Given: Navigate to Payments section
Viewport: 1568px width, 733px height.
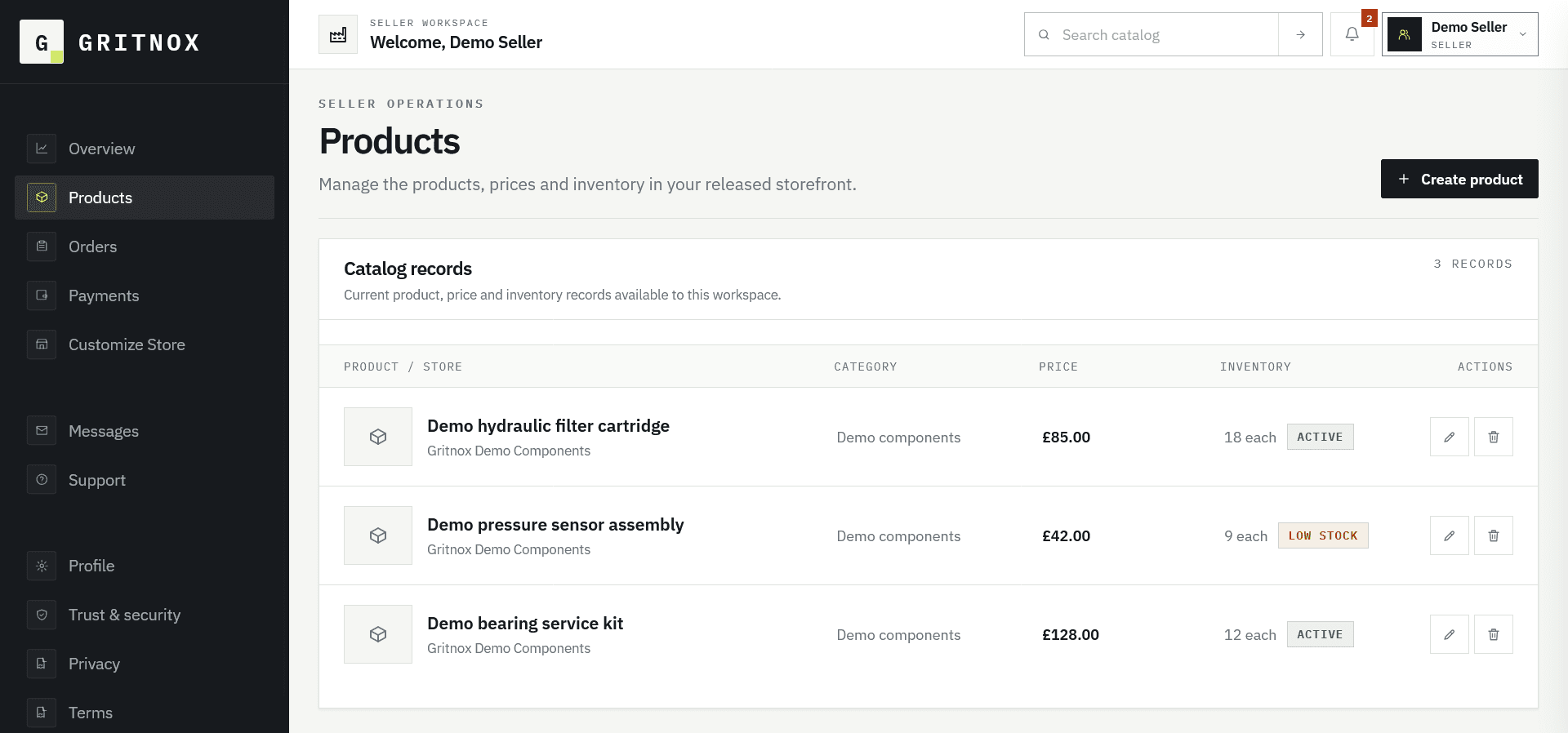Looking at the screenshot, I should pyautogui.click(x=145, y=295).
